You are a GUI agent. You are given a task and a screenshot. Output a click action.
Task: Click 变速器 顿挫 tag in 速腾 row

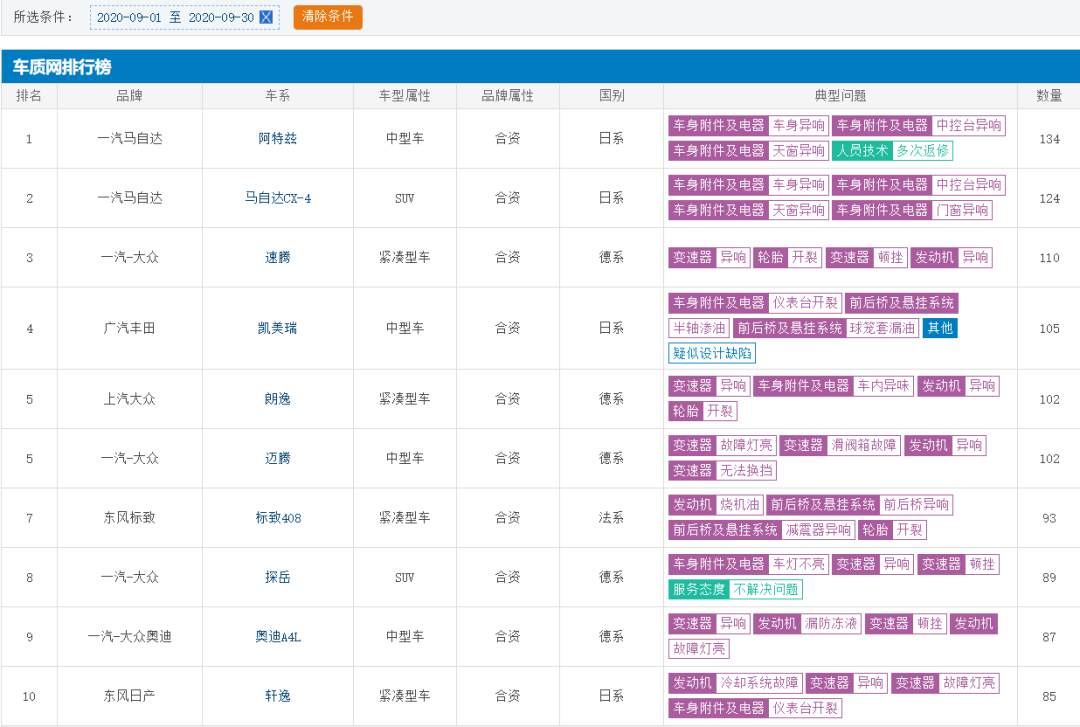point(866,257)
